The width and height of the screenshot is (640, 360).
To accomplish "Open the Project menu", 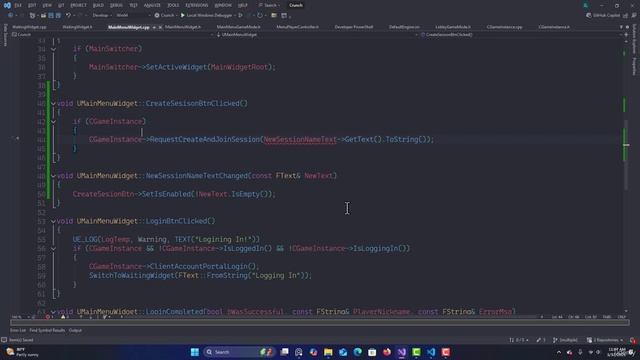I will pyautogui.click(x=78, y=5).
